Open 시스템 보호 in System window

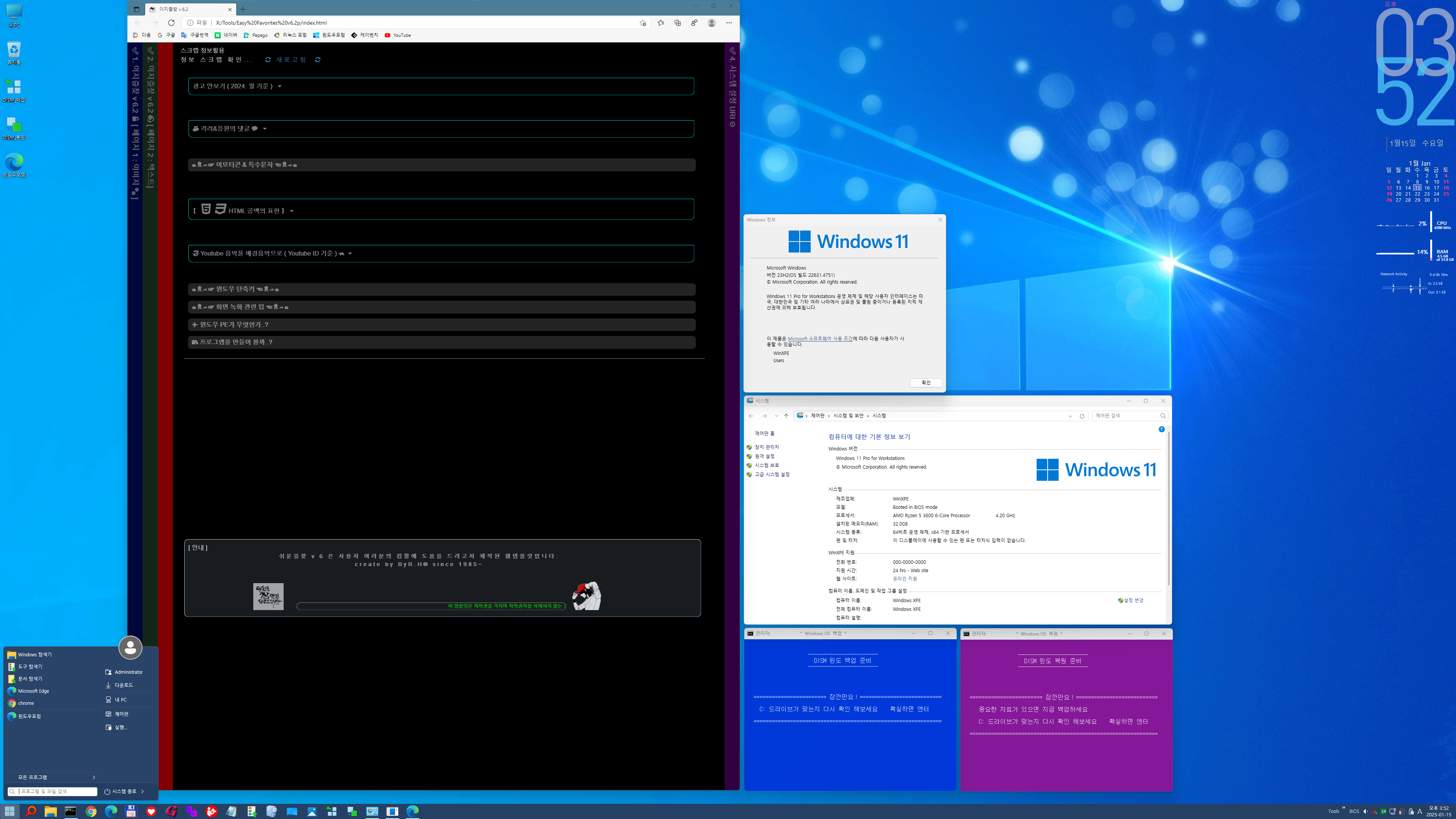tap(766, 465)
